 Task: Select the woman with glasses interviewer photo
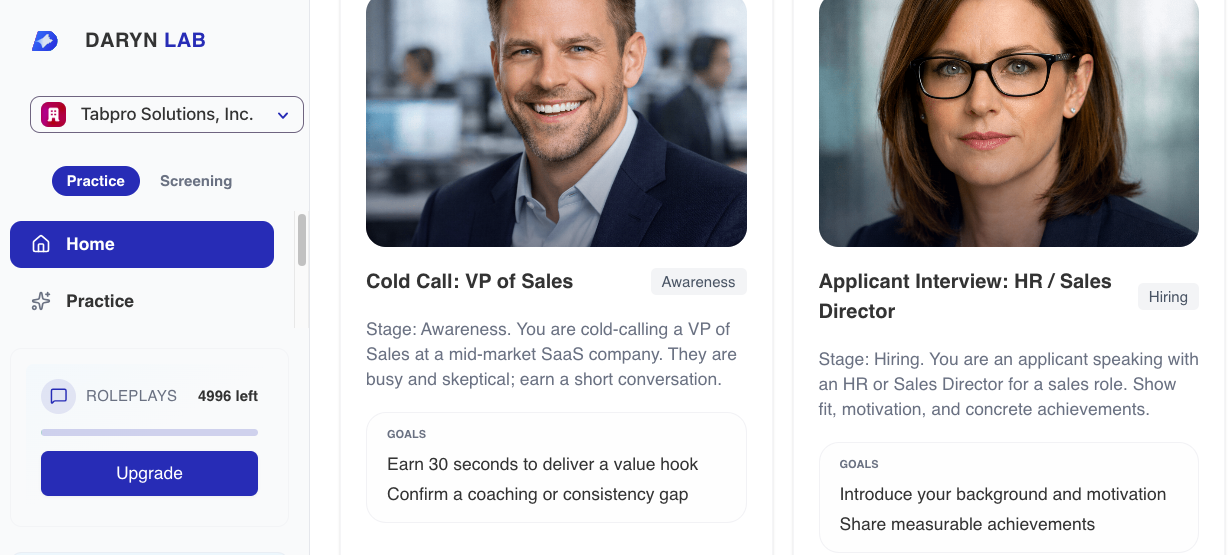coord(1008,120)
